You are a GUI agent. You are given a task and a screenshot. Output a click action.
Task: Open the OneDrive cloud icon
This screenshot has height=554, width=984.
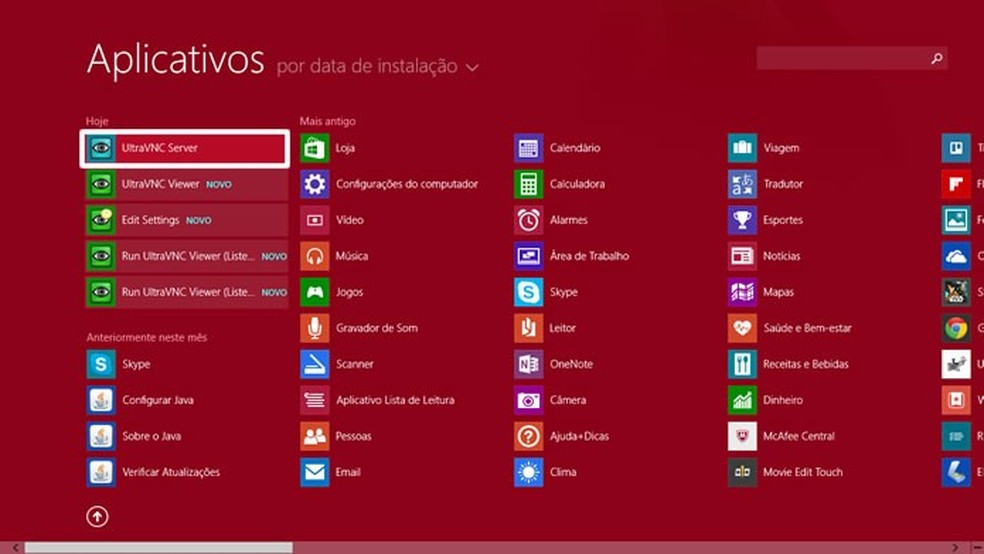956,256
